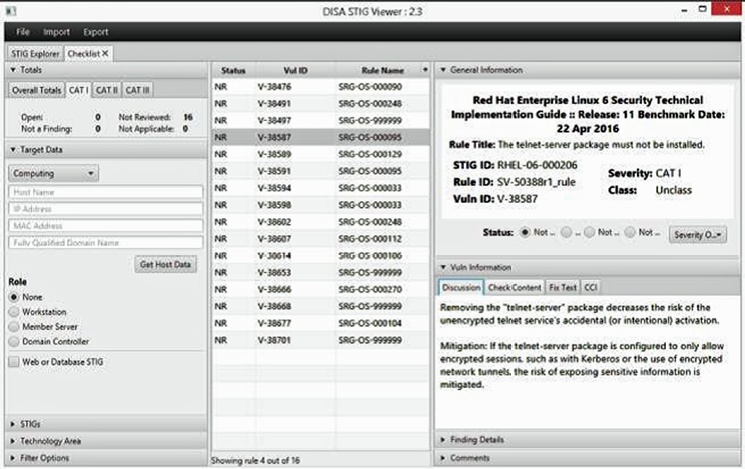Click the Fully Qualified Domain Name field
Image resolution: width=745 pixels, height=469 pixels.
tap(105, 243)
